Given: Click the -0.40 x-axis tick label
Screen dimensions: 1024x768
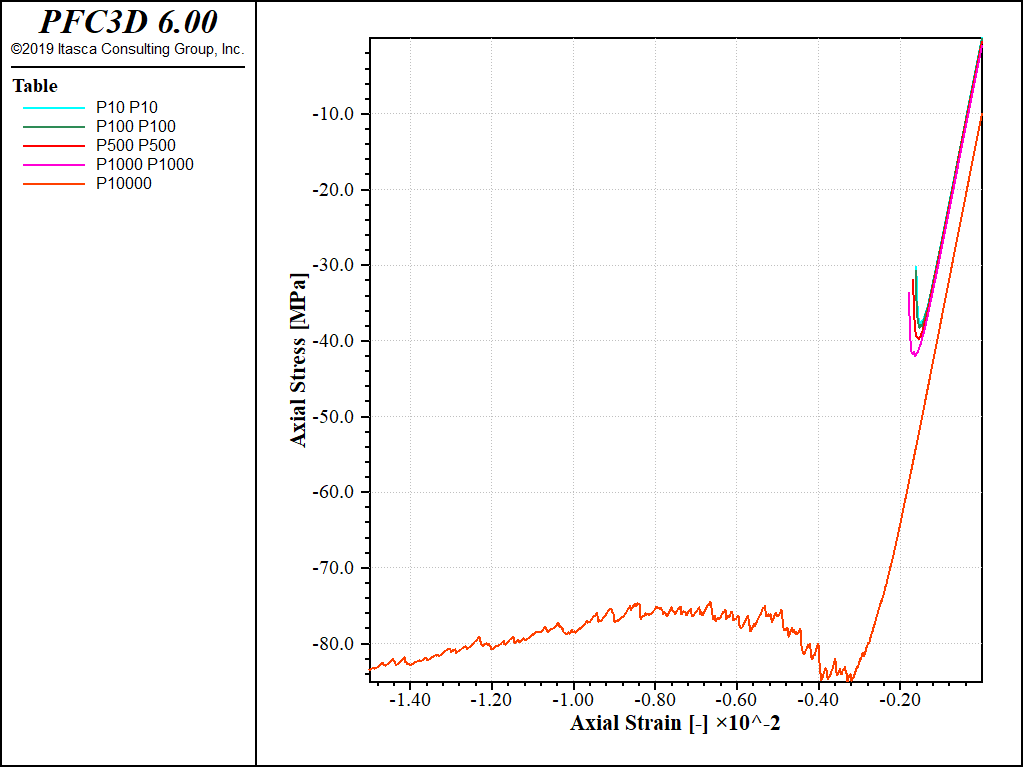Looking at the screenshot, I should pyautogui.click(x=818, y=700).
